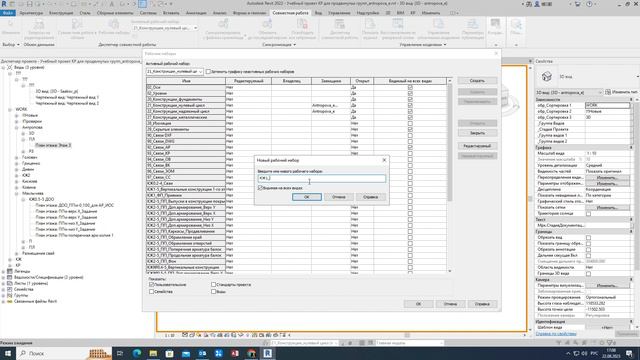
Task: Toggle visibility checkbox for 90_Связи DXF row
Action: (410, 135)
